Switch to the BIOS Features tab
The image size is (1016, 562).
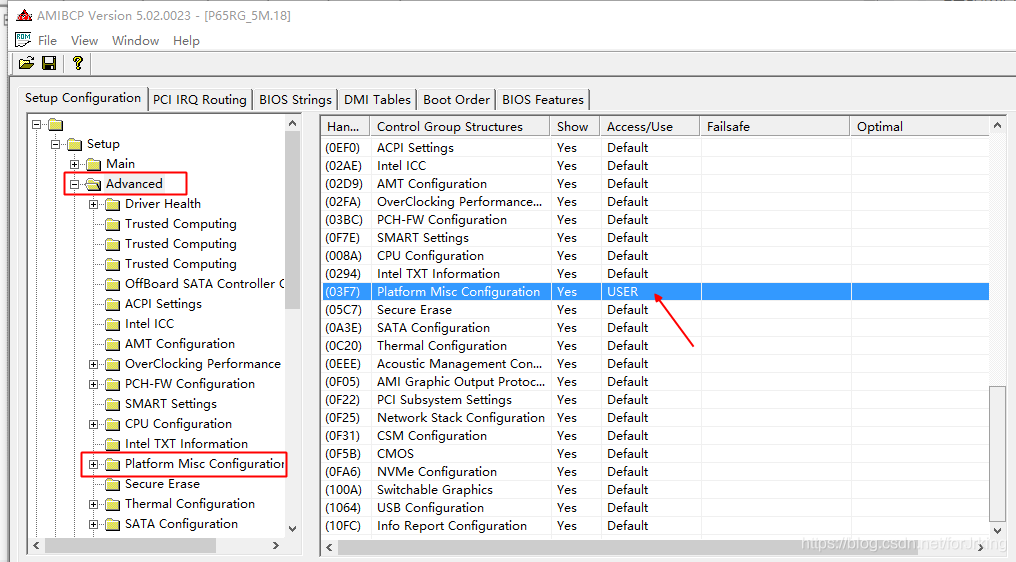pyautogui.click(x=543, y=100)
